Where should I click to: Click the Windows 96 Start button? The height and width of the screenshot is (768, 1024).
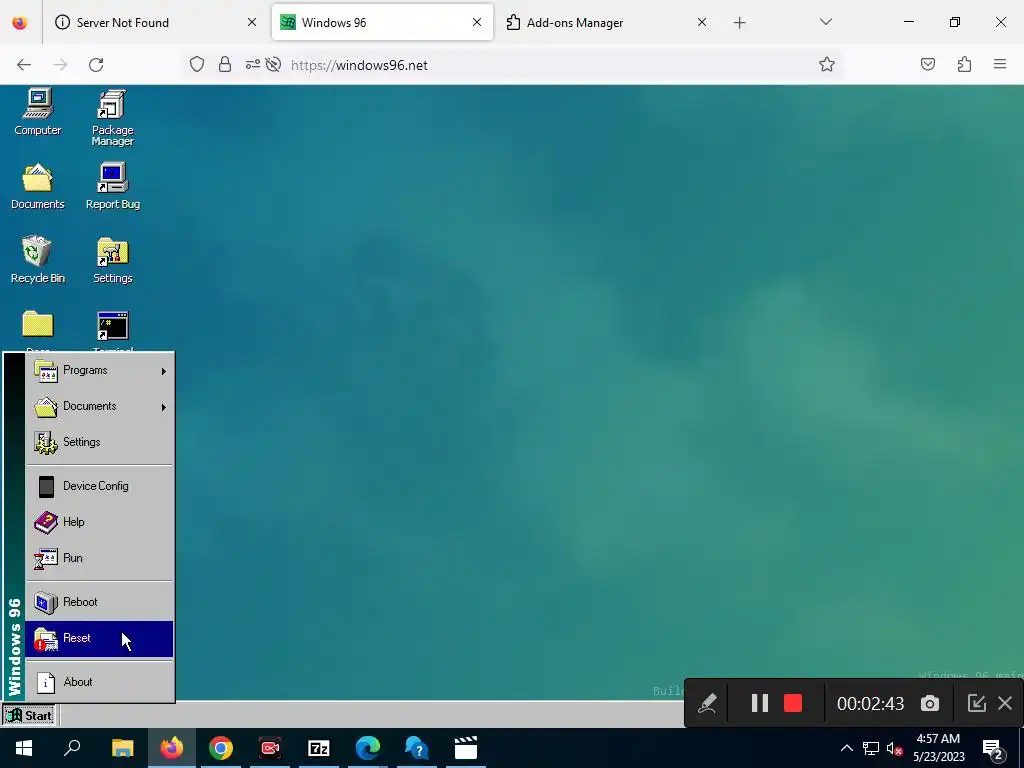click(x=29, y=715)
